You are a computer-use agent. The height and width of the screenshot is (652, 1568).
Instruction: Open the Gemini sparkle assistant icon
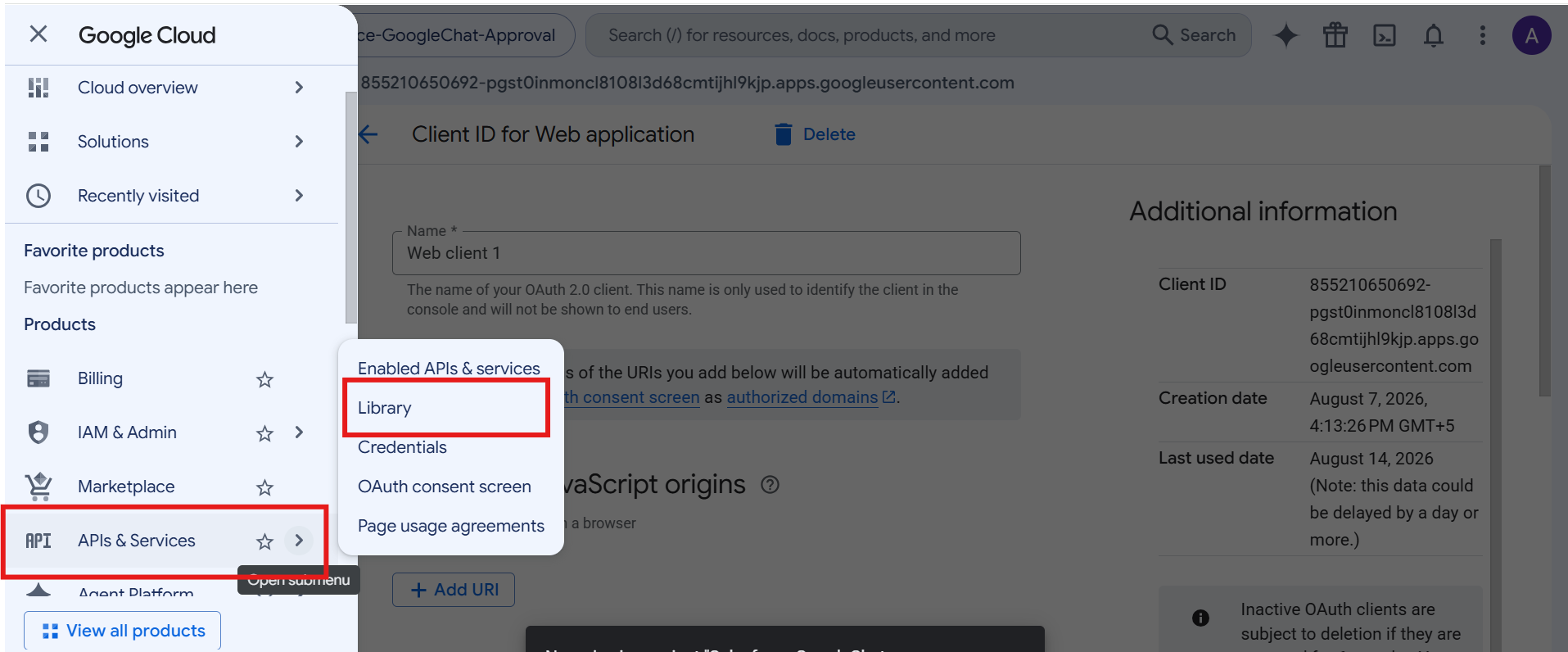coord(1286,35)
